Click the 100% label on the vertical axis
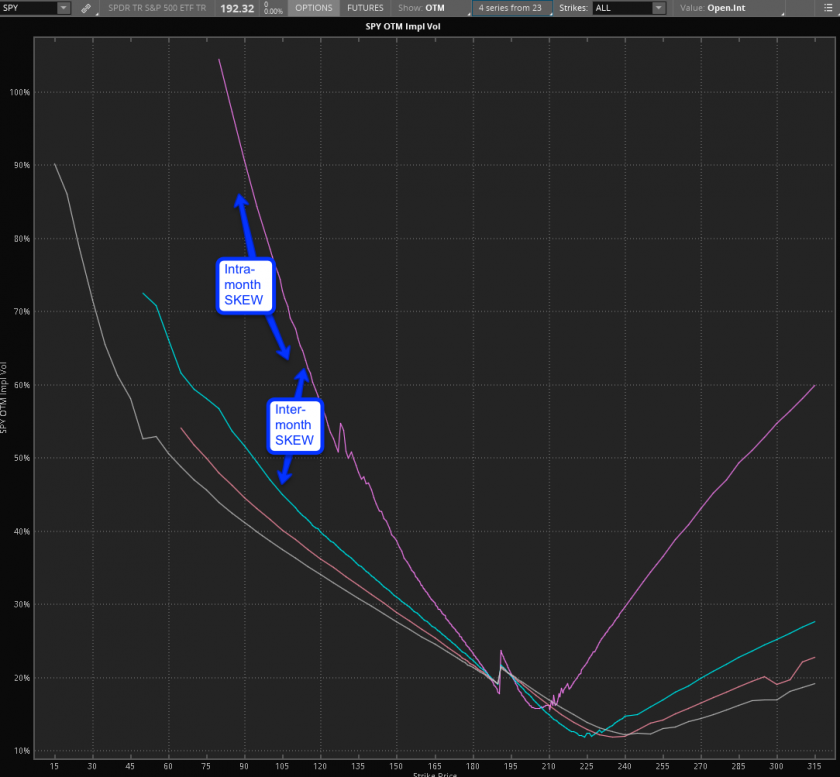This screenshot has height=777, width=840. 19,92
